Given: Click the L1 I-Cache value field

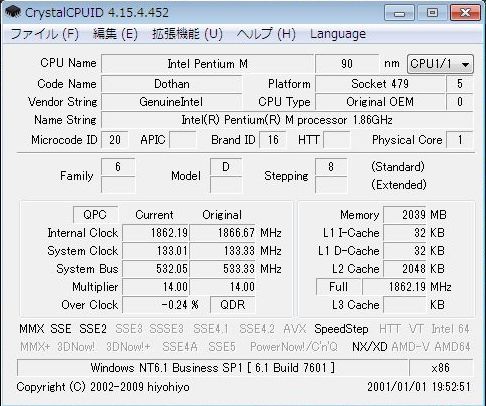Looking at the screenshot, I should [405, 233].
